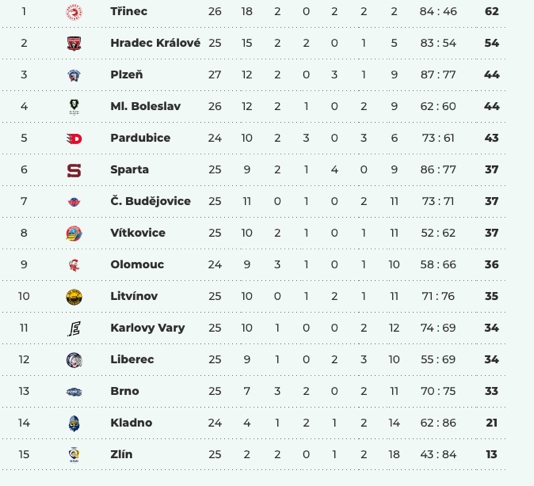The image size is (534, 486).
Task: Select the Pardubice red D logo
Action: click(x=74, y=139)
